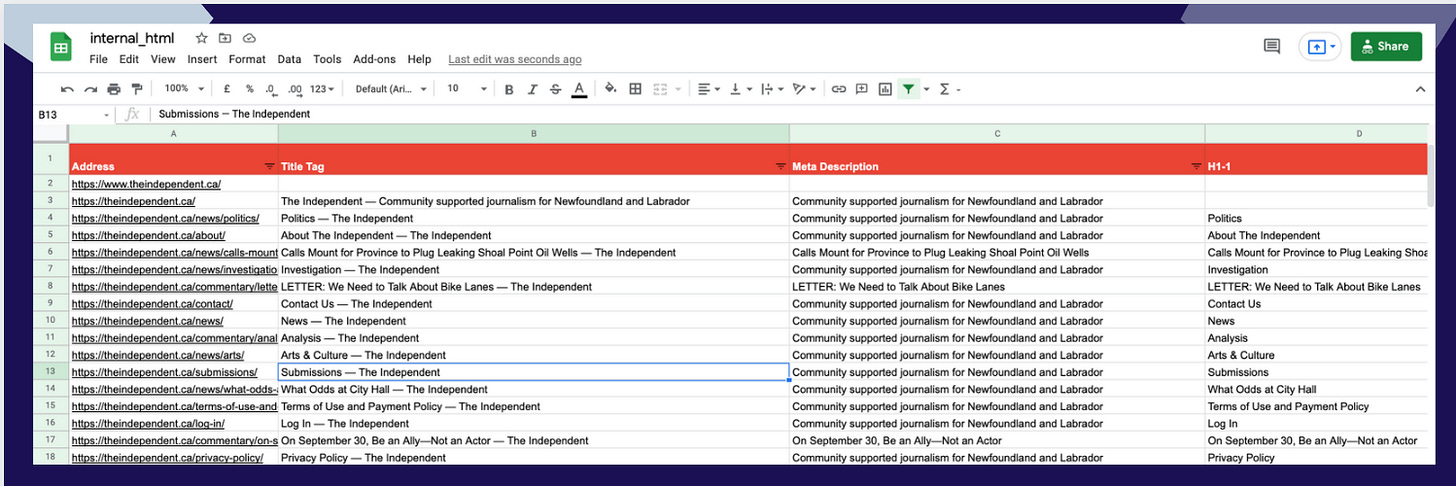Open the Insert menu
1456x486 pixels.
point(202,59)
